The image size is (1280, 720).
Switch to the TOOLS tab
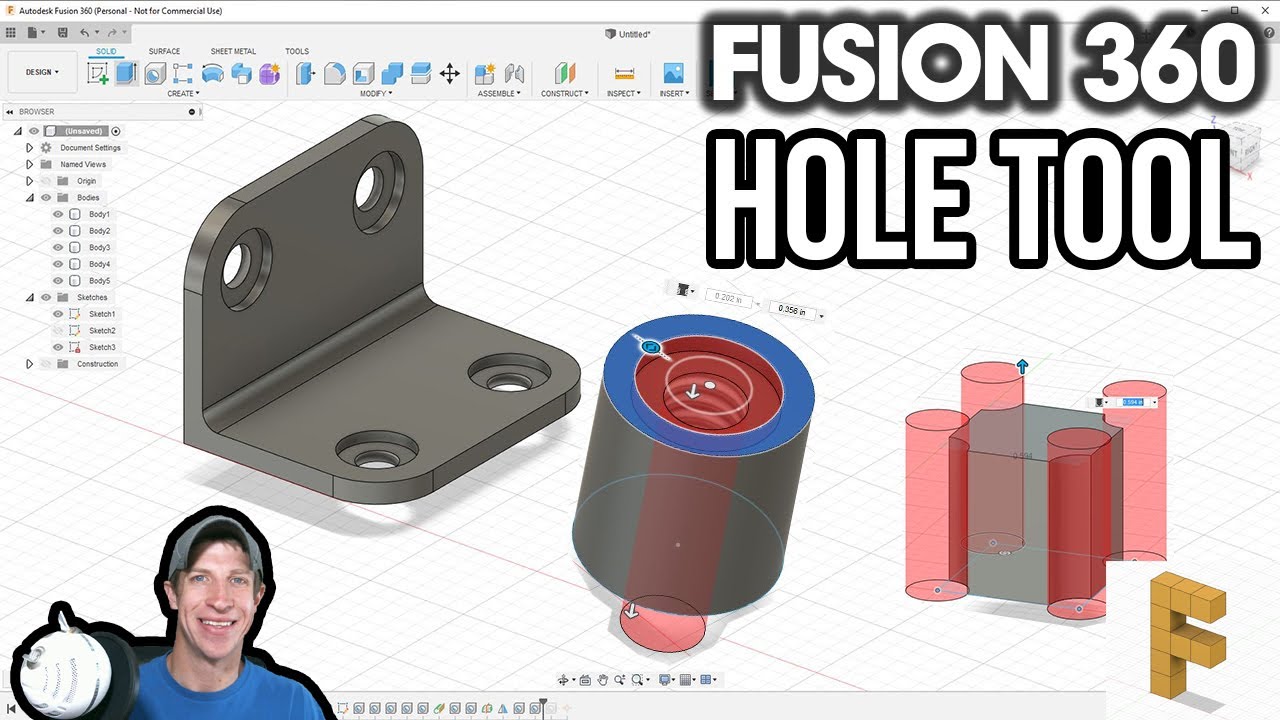click(x=297, y=51)
